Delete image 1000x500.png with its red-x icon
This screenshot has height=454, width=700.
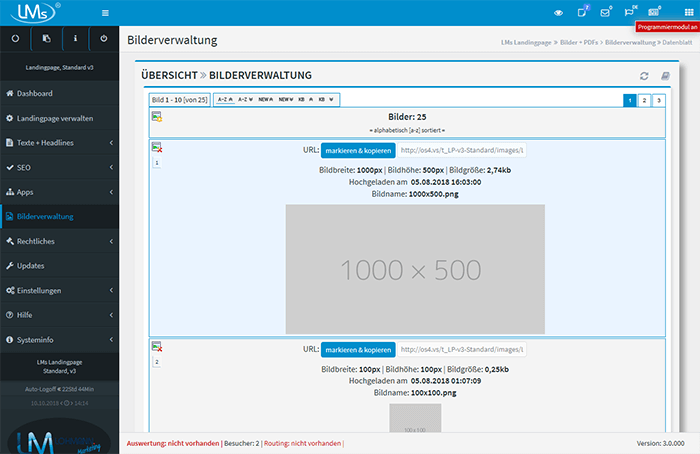[x=157, y=147]
